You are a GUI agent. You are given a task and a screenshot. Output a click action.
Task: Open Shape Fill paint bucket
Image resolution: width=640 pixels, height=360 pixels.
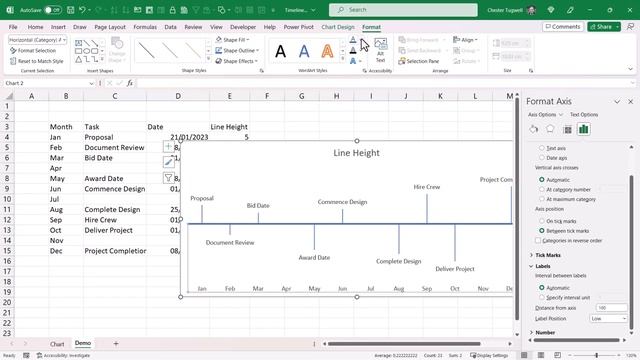click(218, 40)
